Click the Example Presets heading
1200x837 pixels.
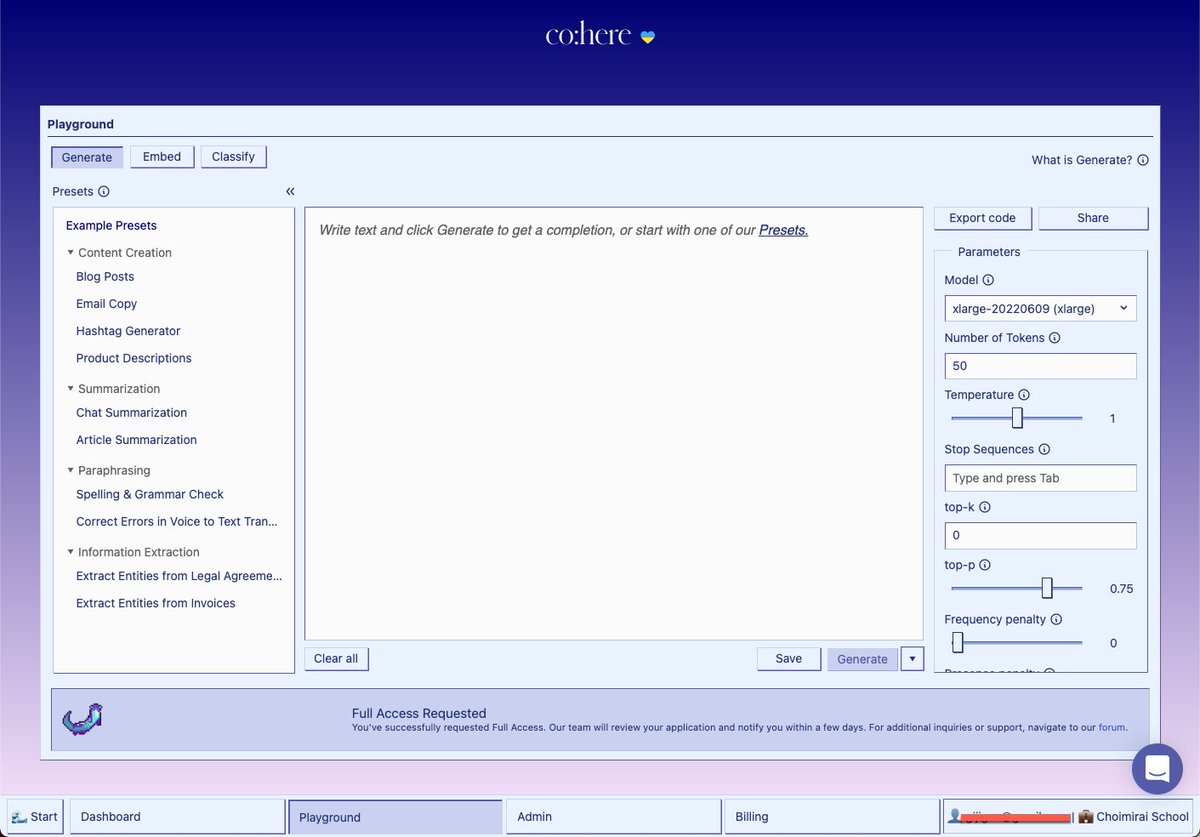click(111, 226)
